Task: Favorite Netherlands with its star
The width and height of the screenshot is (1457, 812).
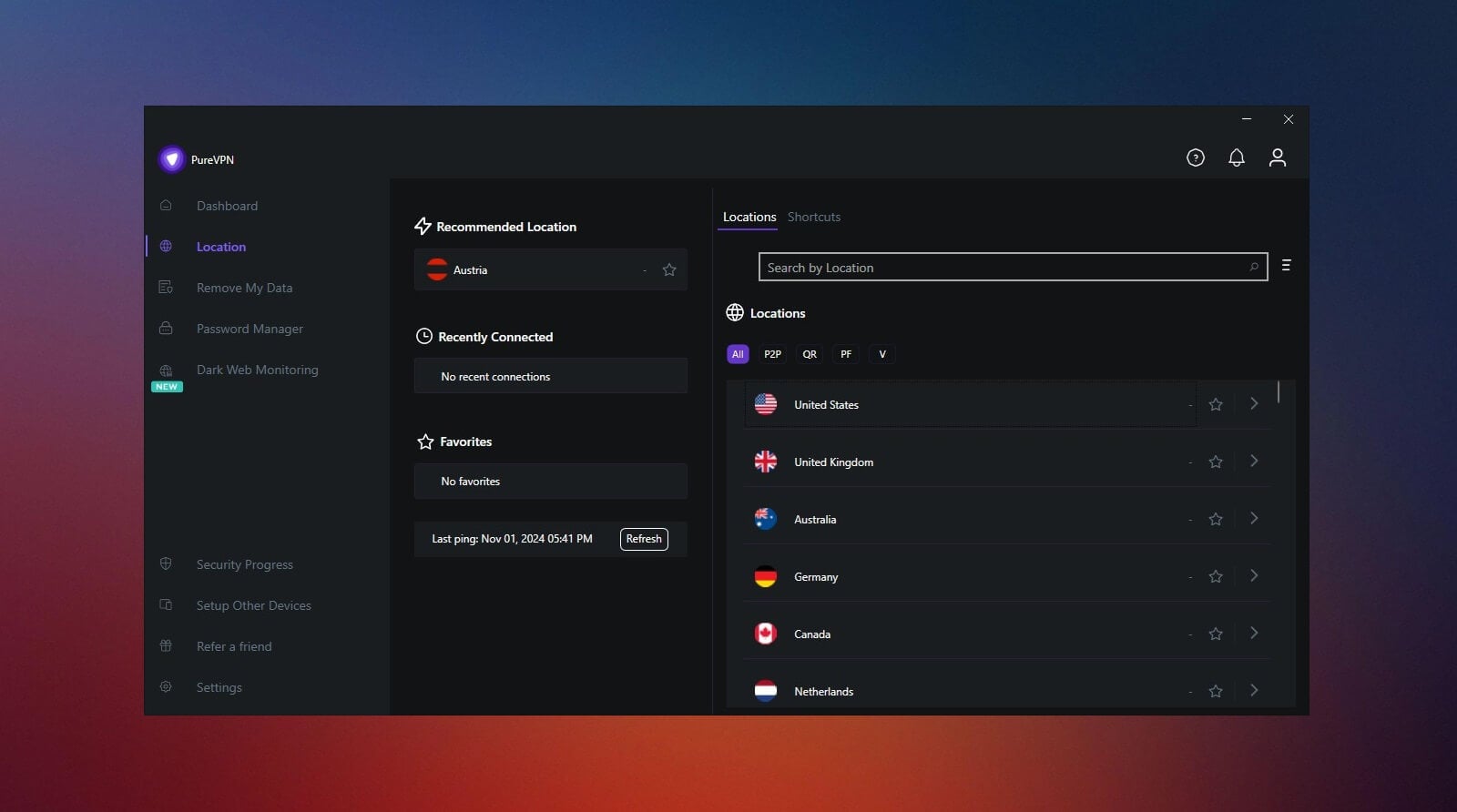Action: point(1216,691)
